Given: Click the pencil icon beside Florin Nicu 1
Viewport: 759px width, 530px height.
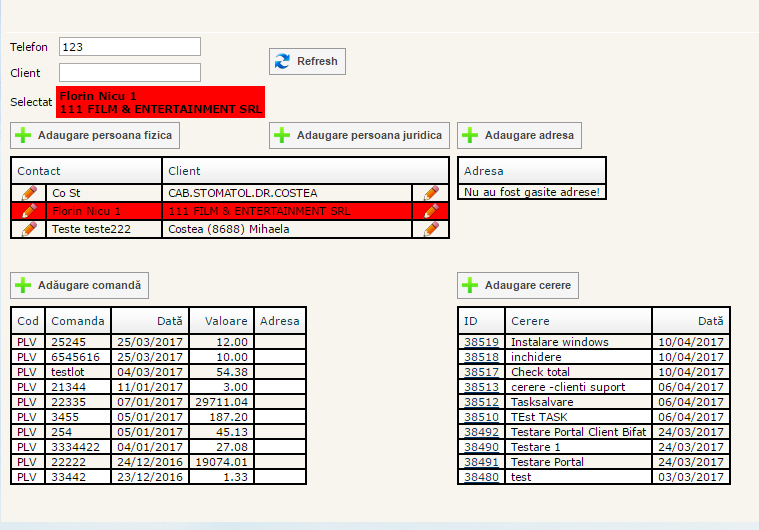Looking at the screenshot, I should 29,211.
